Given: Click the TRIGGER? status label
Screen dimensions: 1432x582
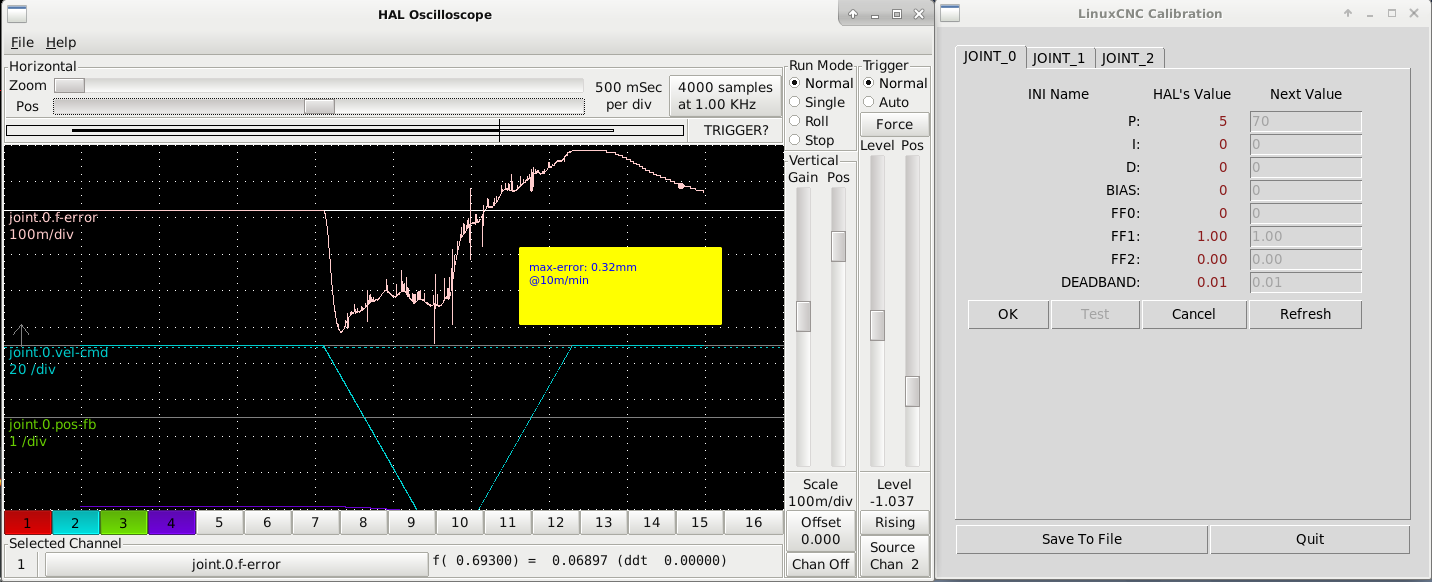Looking at the screenshot, I should [736, 130].
